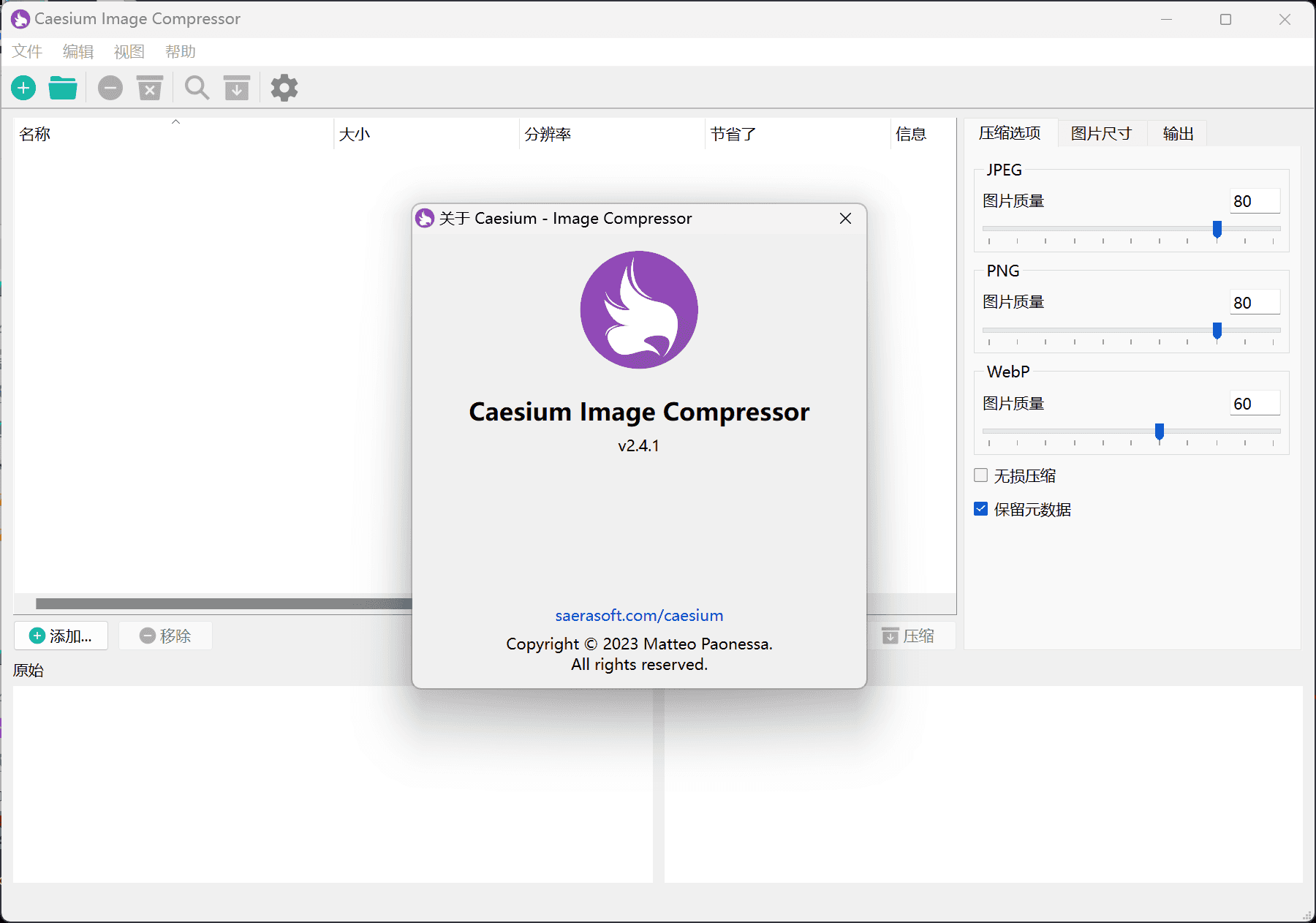Open the saerasoft.com/caesium link
This screenshot has width=1316, height=923.
click(x=639, y=616)
